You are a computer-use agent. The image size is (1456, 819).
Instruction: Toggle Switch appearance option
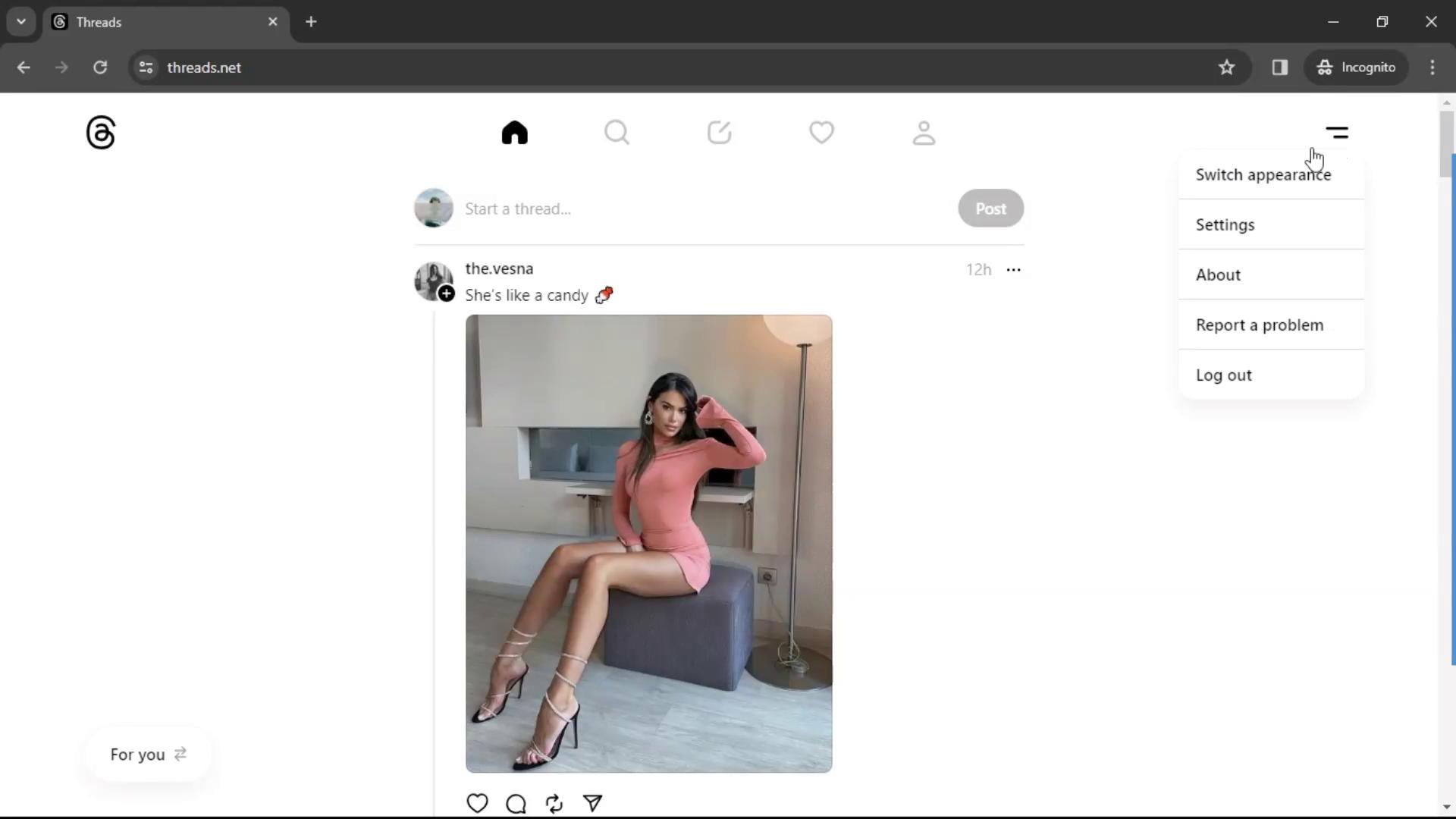[1264, 174]
